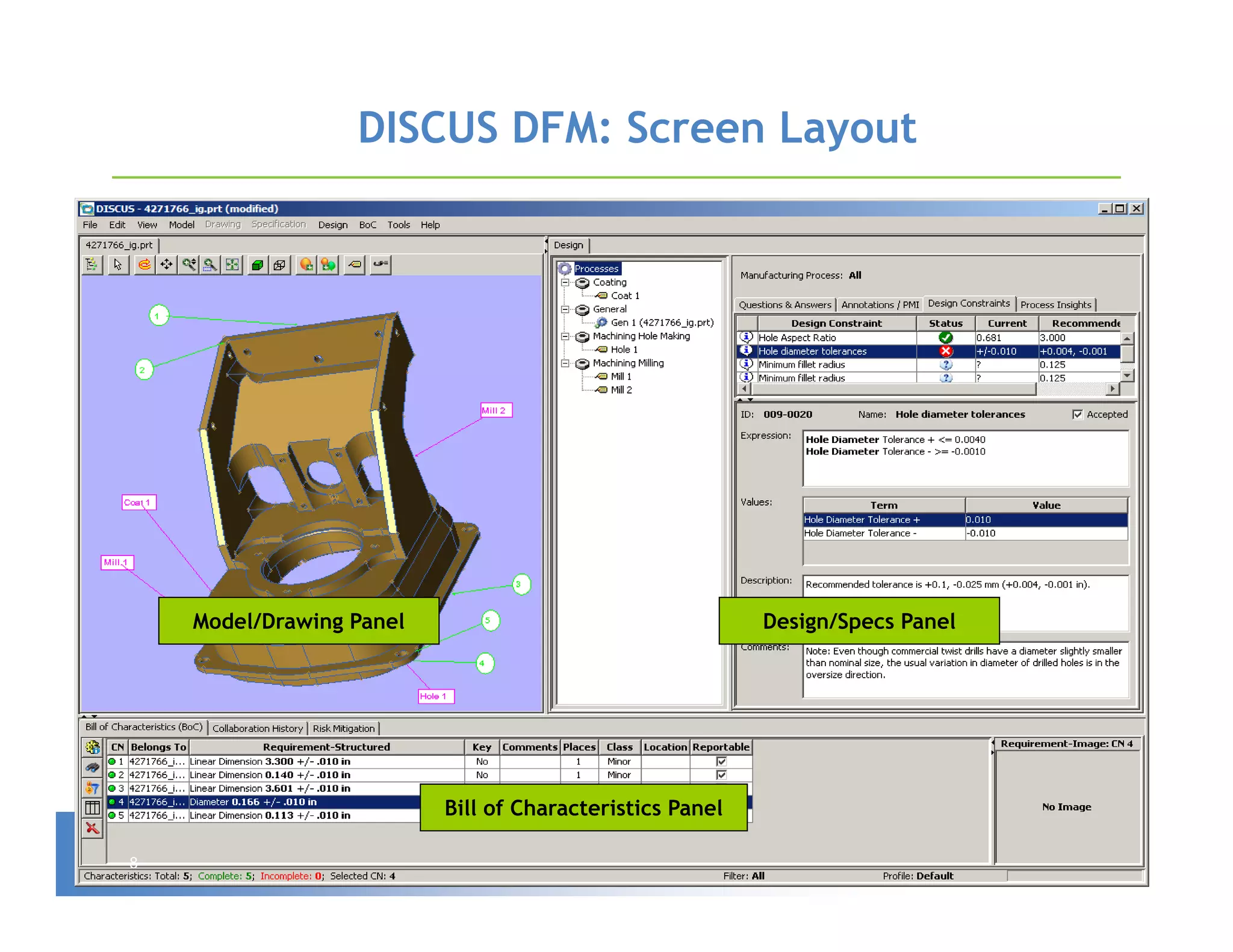
Task: Click green check status for Hole Aspect Ratio
Action: tap(946, 338)
